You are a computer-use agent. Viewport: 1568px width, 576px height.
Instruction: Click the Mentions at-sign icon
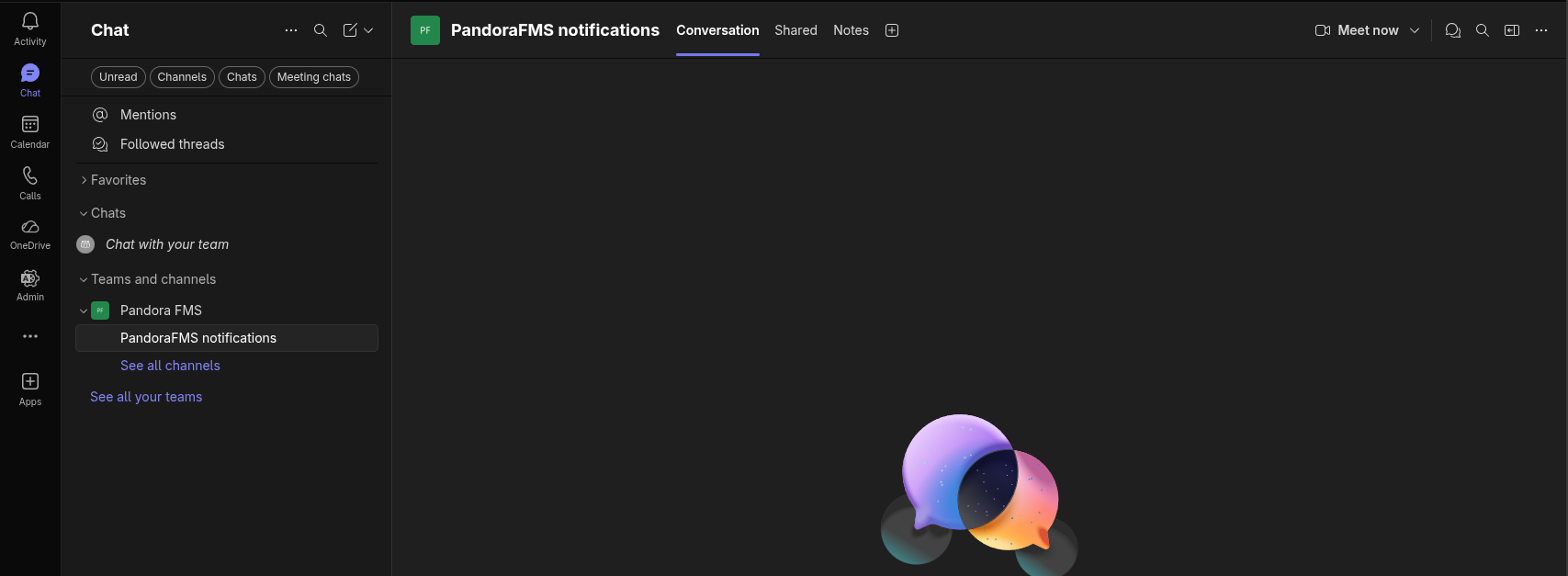pyautogui.click(x=100, y=115)
